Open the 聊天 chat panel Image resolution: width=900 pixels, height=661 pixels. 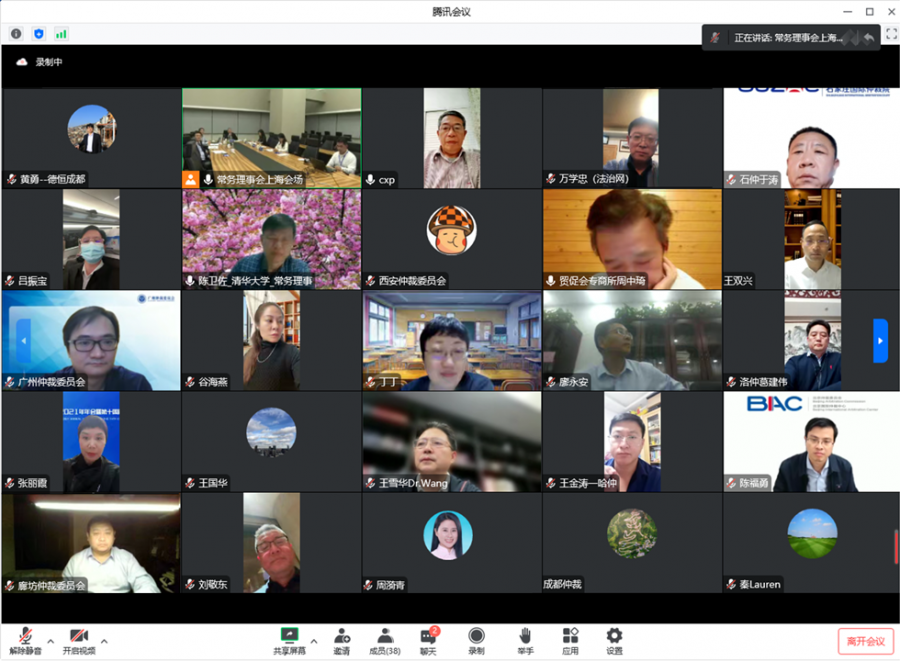[x=429, y=640]
